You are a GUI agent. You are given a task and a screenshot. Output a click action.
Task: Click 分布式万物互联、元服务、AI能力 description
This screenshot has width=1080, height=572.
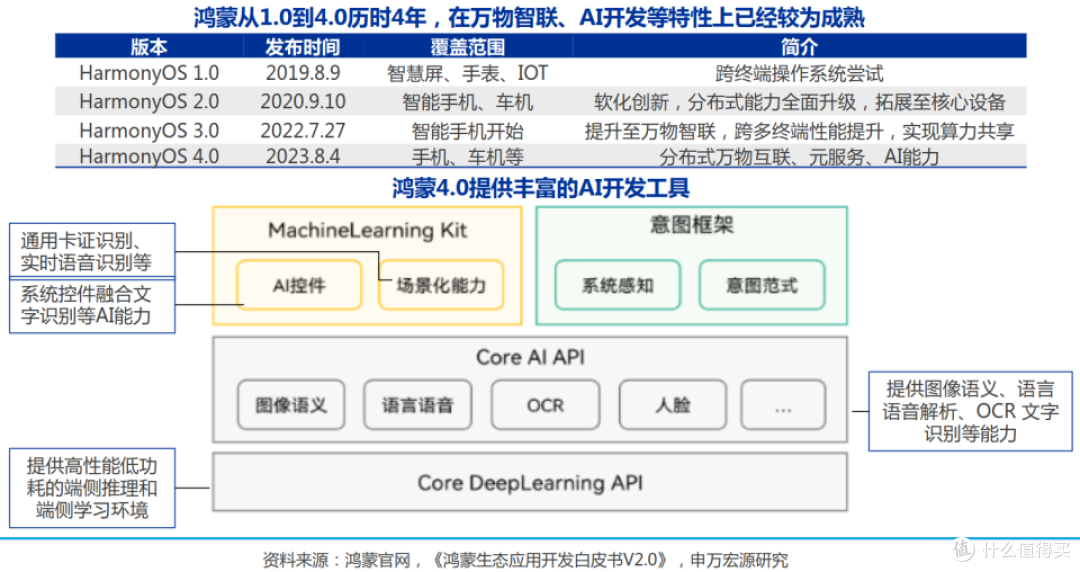click(799, 156)
